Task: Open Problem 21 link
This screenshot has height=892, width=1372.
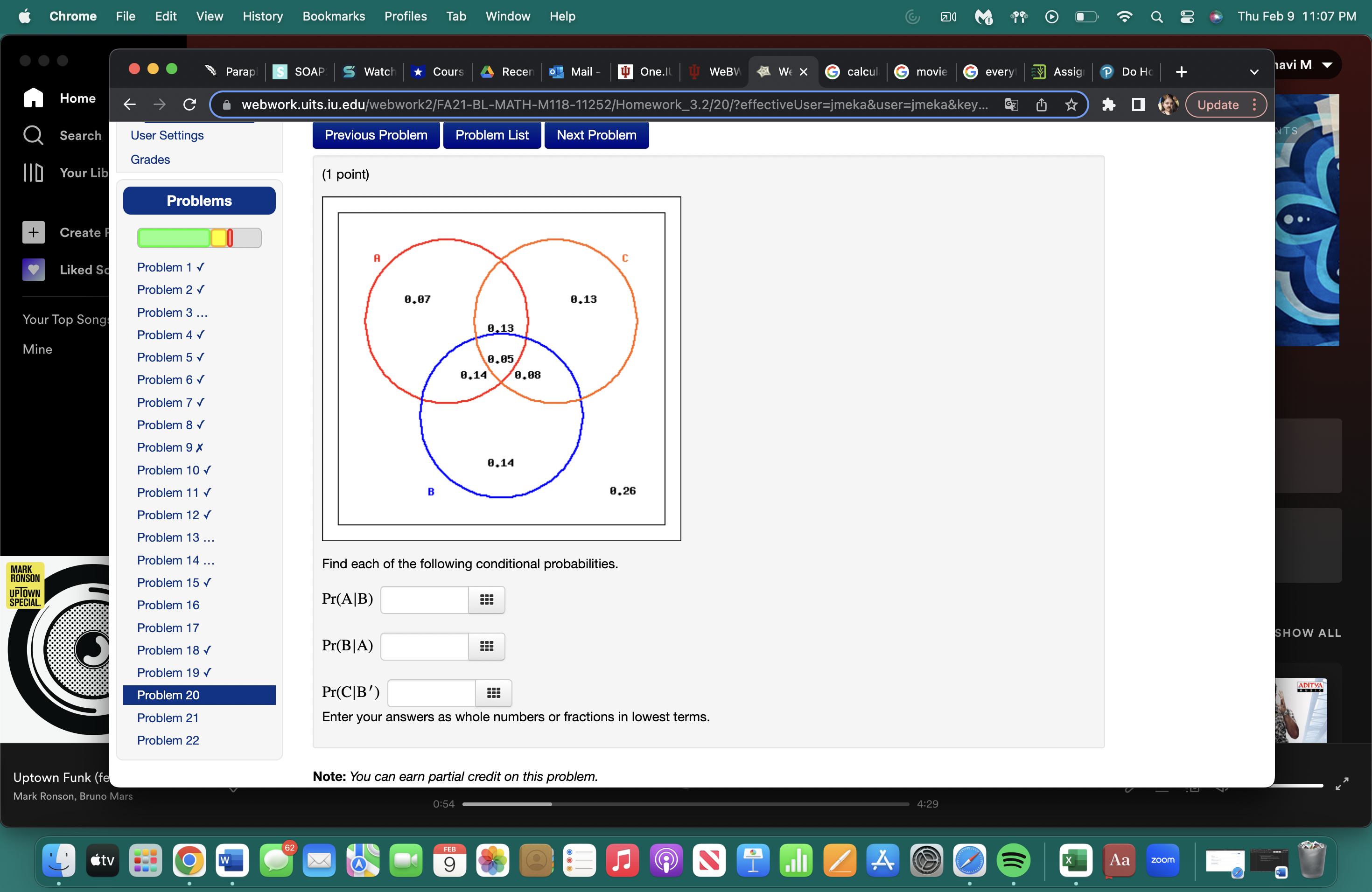Action: point(168,718)
